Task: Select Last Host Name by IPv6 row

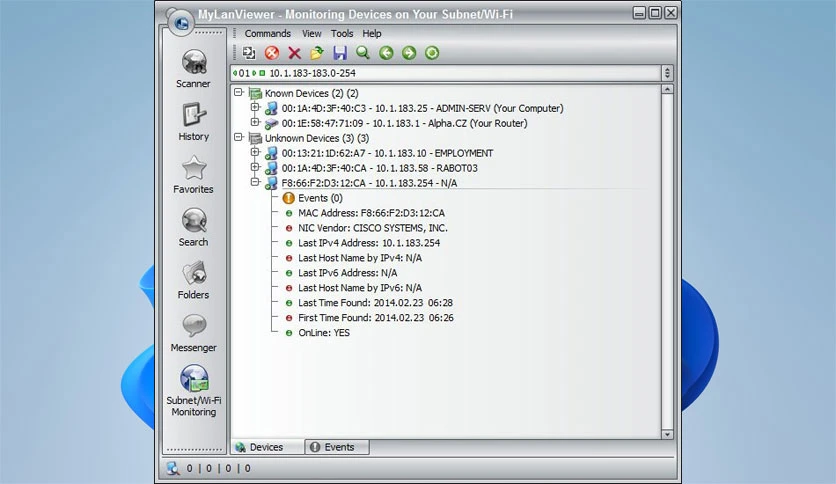Action: click(360, 288)
